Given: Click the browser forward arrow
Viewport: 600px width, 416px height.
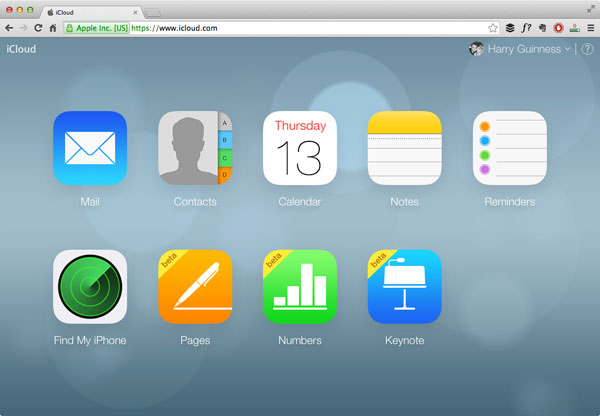Looking at the screenshot, I should click(23, 28).
